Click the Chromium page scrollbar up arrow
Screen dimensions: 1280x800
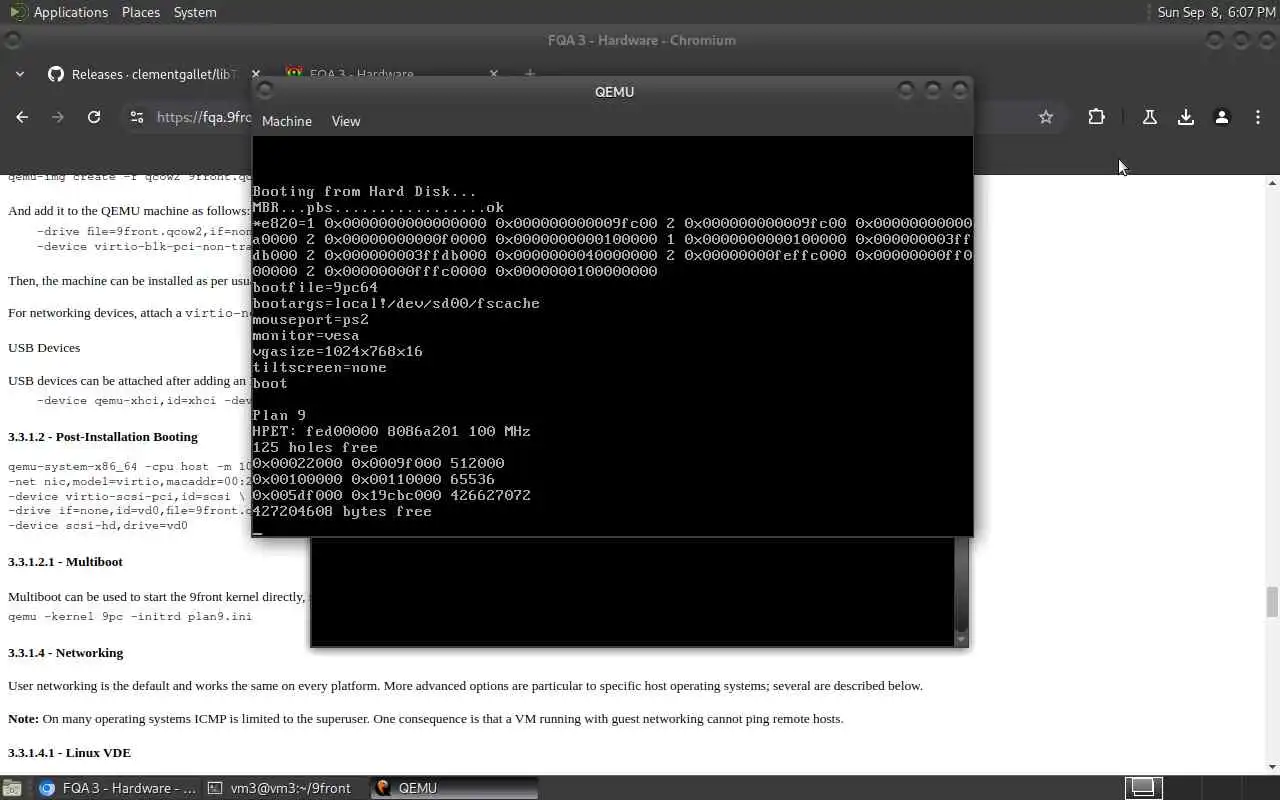pyautogui.click(x=1273, y=183)
